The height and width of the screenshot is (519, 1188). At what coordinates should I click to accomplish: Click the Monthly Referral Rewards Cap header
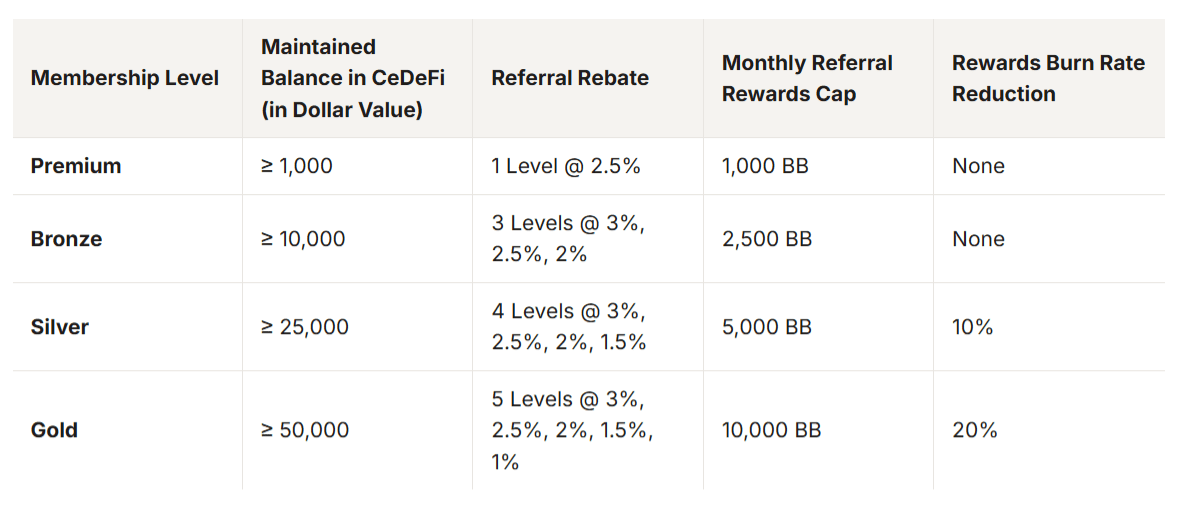[807, 78]
